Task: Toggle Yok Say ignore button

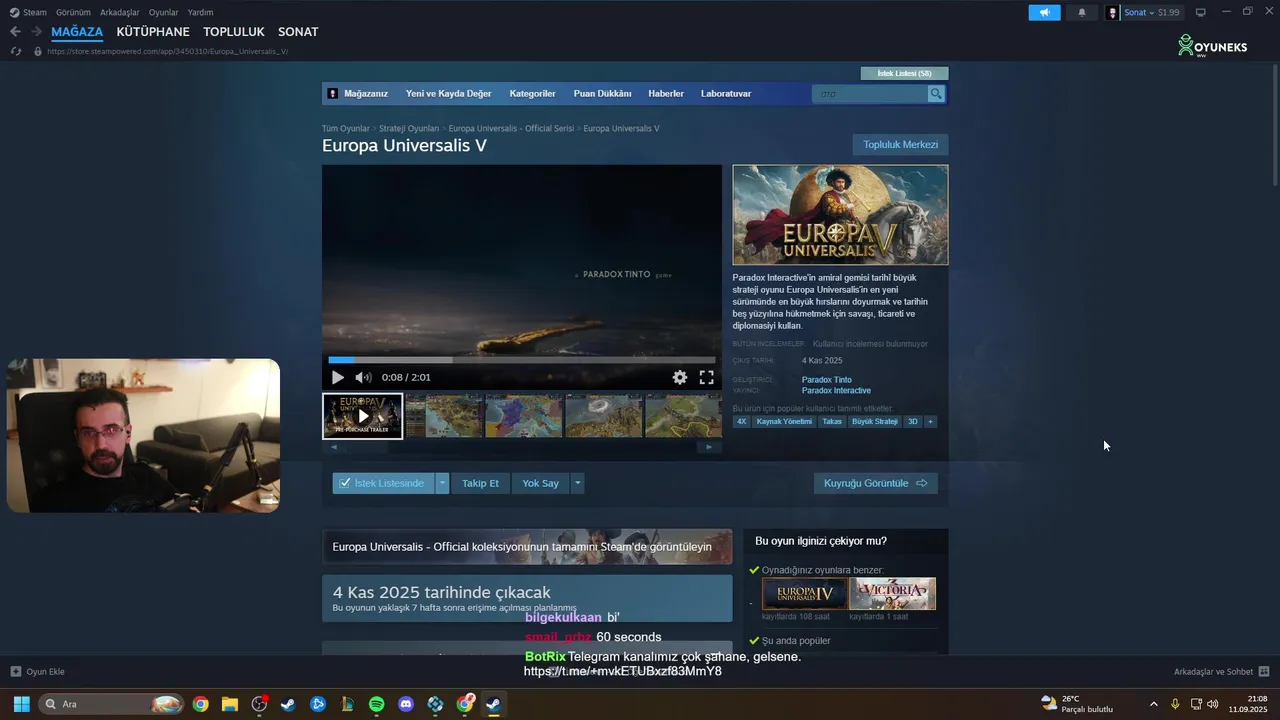Action: tap(540, 483)
